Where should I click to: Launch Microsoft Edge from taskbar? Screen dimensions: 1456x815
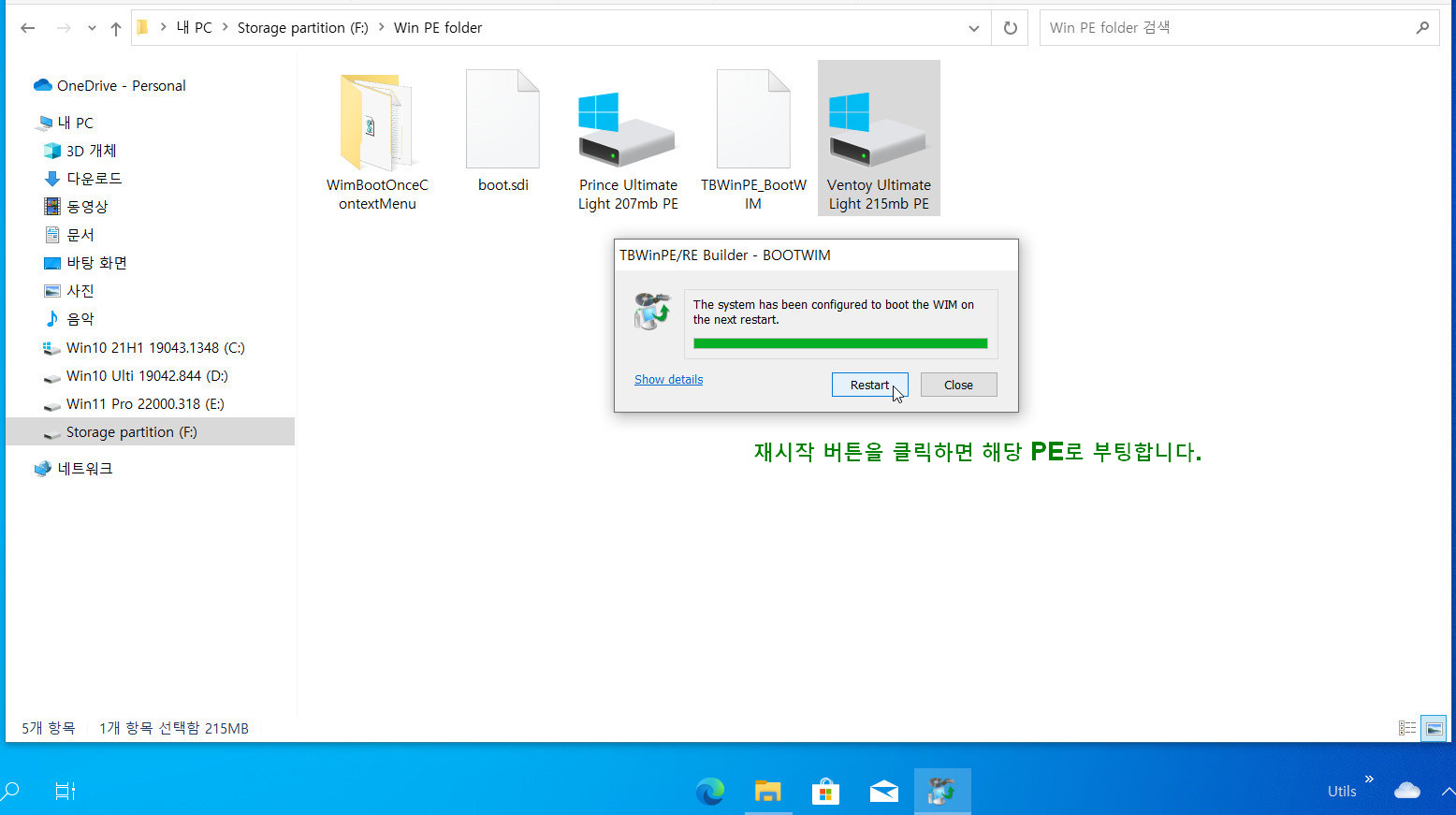[x=710, y=792]
